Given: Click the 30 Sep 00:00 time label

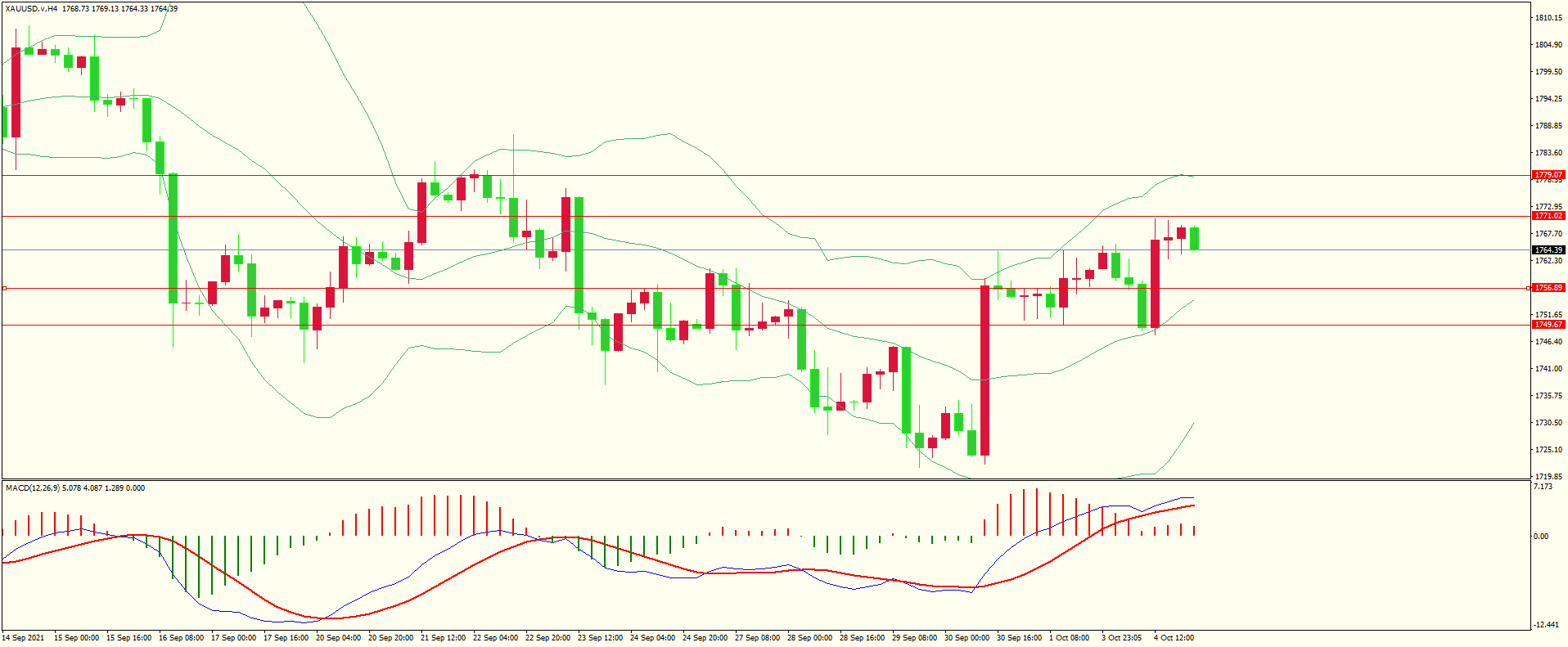Looking at the screenshot, I should pyautogui.click(x=966, y=638).
